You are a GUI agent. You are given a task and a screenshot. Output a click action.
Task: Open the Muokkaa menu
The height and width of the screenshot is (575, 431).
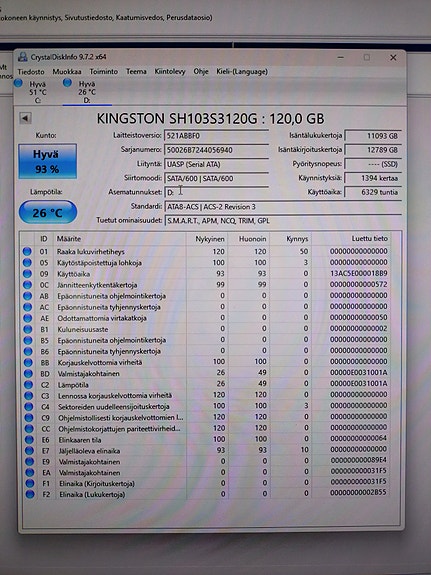point(67,72)
